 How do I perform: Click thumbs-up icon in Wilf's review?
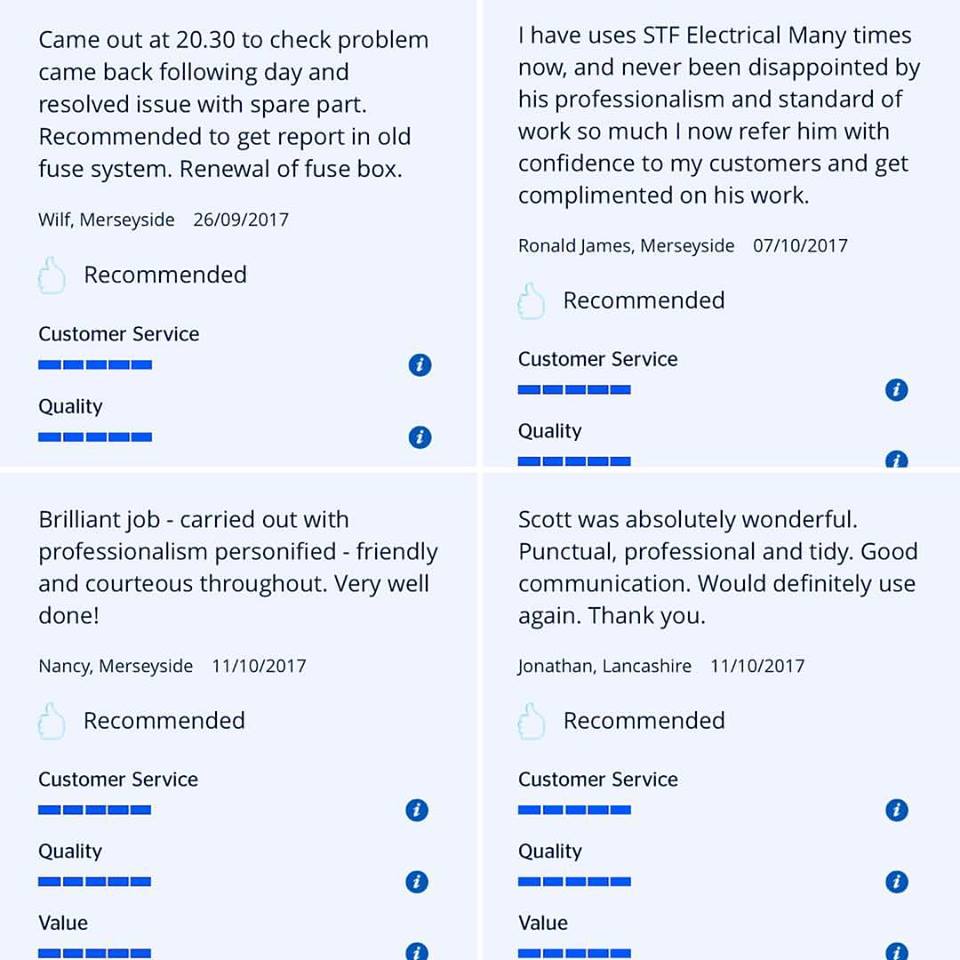(x=51, y=276)
